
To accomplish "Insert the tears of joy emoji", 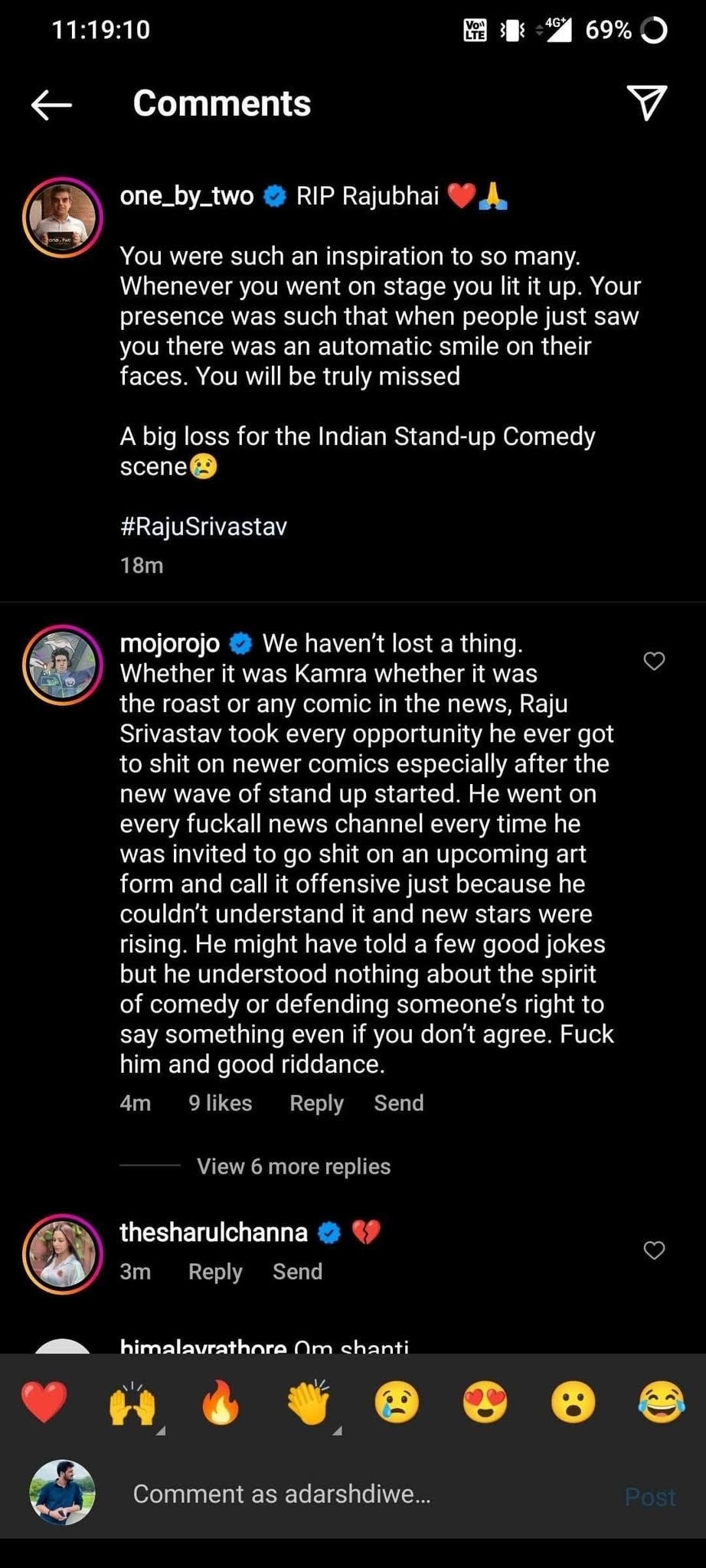I will click(x=661, y=1403).
